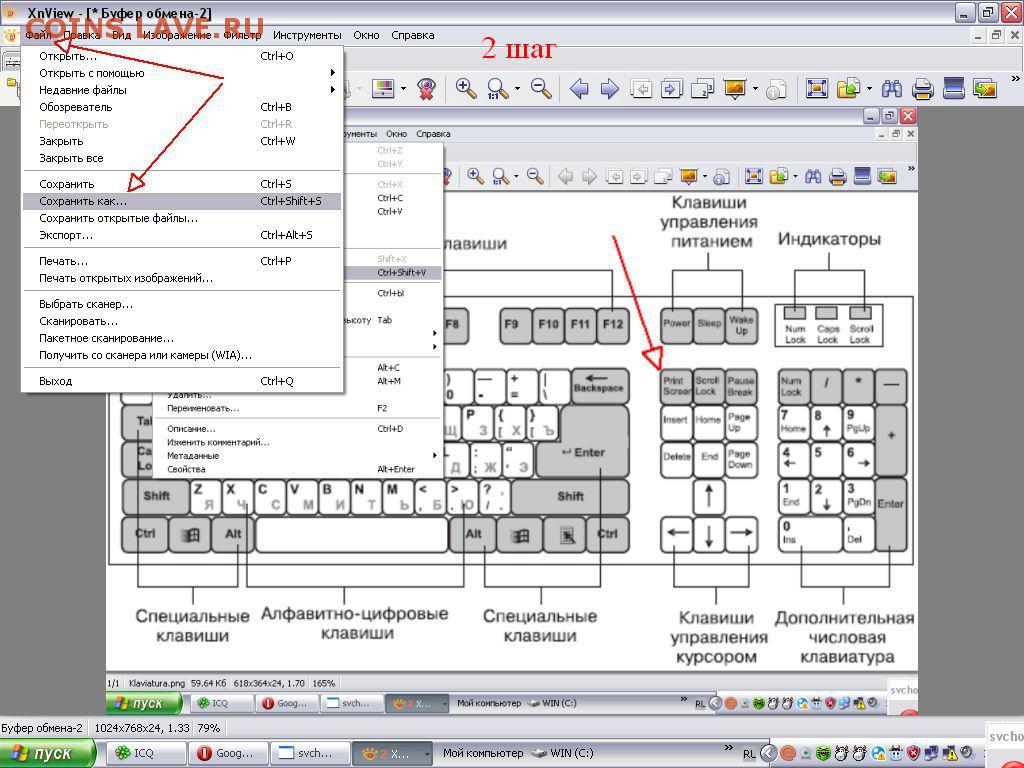Choose Закрыть все from the menu
The image size is (1024, 768).
[182, 158]
